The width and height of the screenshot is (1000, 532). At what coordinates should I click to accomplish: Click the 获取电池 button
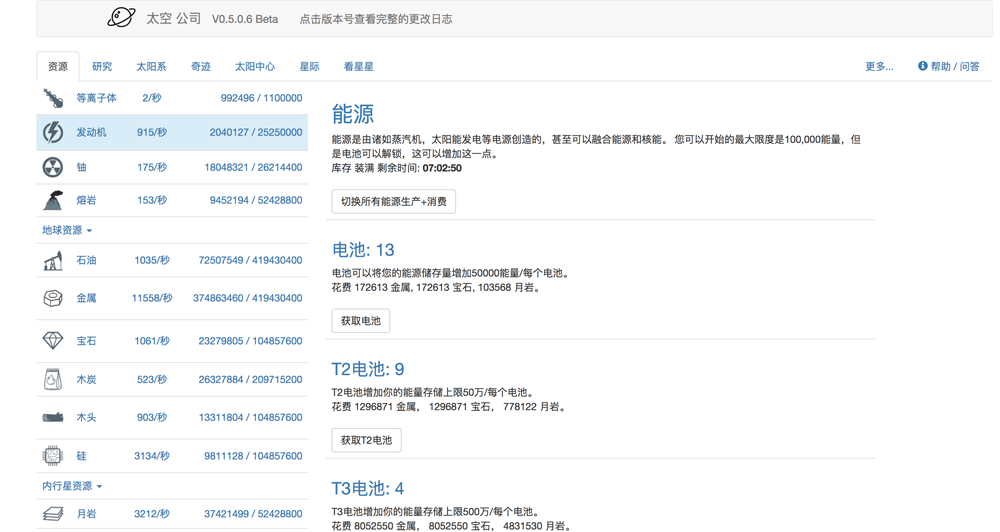pos(360,321)
